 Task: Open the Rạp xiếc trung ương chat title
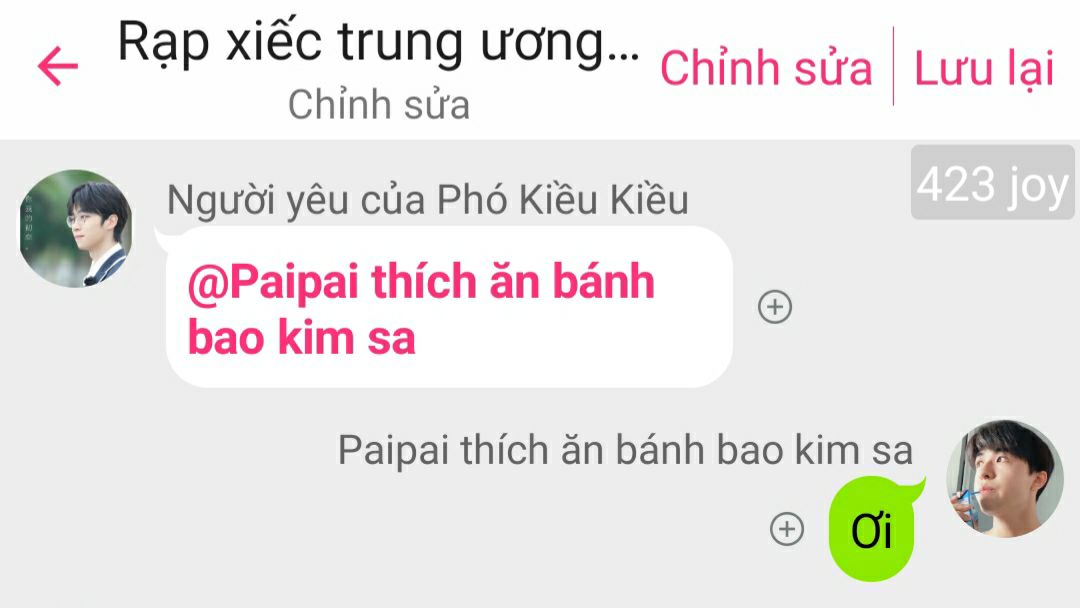[378, 44]
